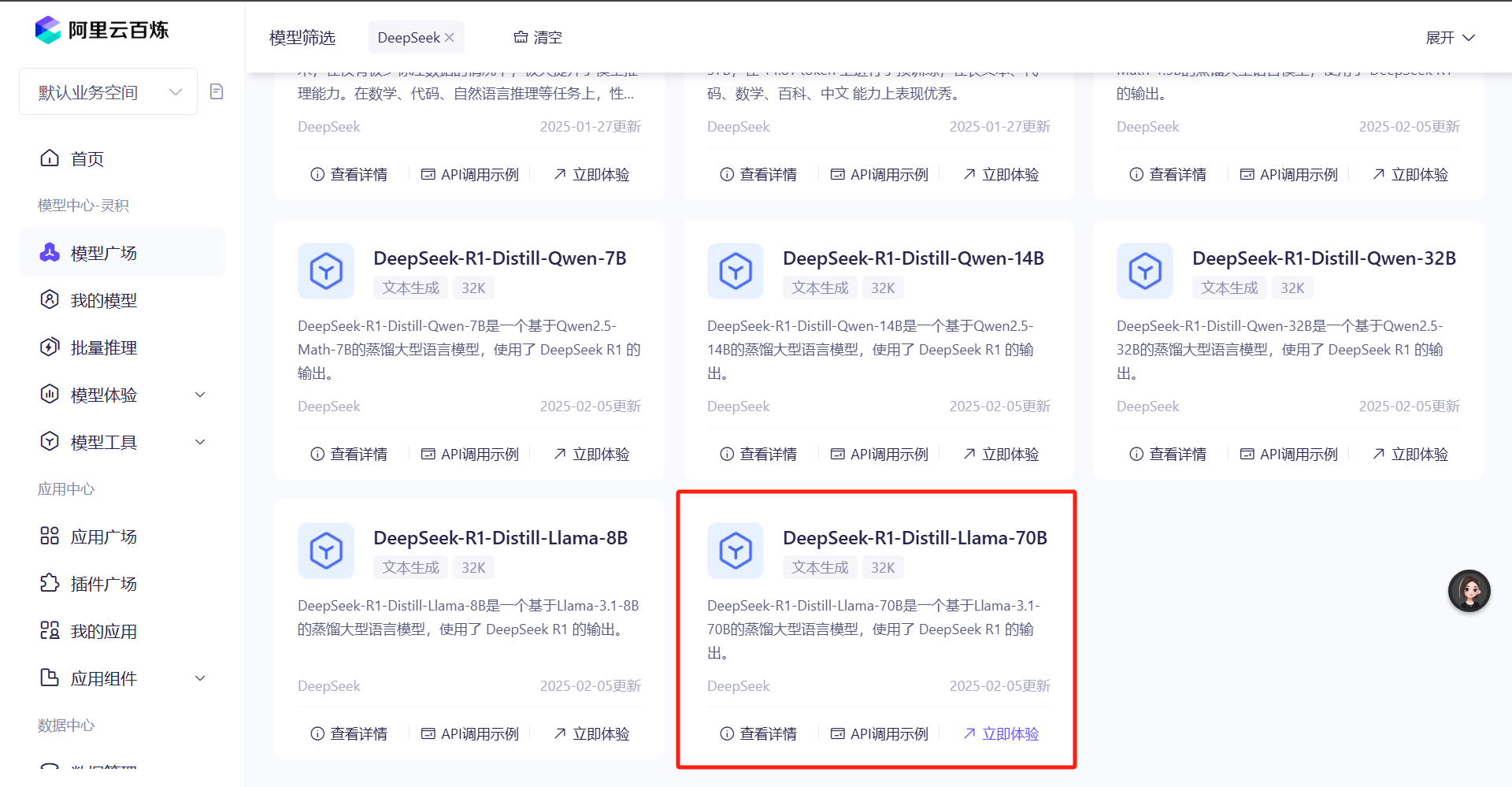Open DeepSeek-R1-Distill-Qwen-7B title
The width and height of the screenshot is (1512, 787).
[500, 258]
